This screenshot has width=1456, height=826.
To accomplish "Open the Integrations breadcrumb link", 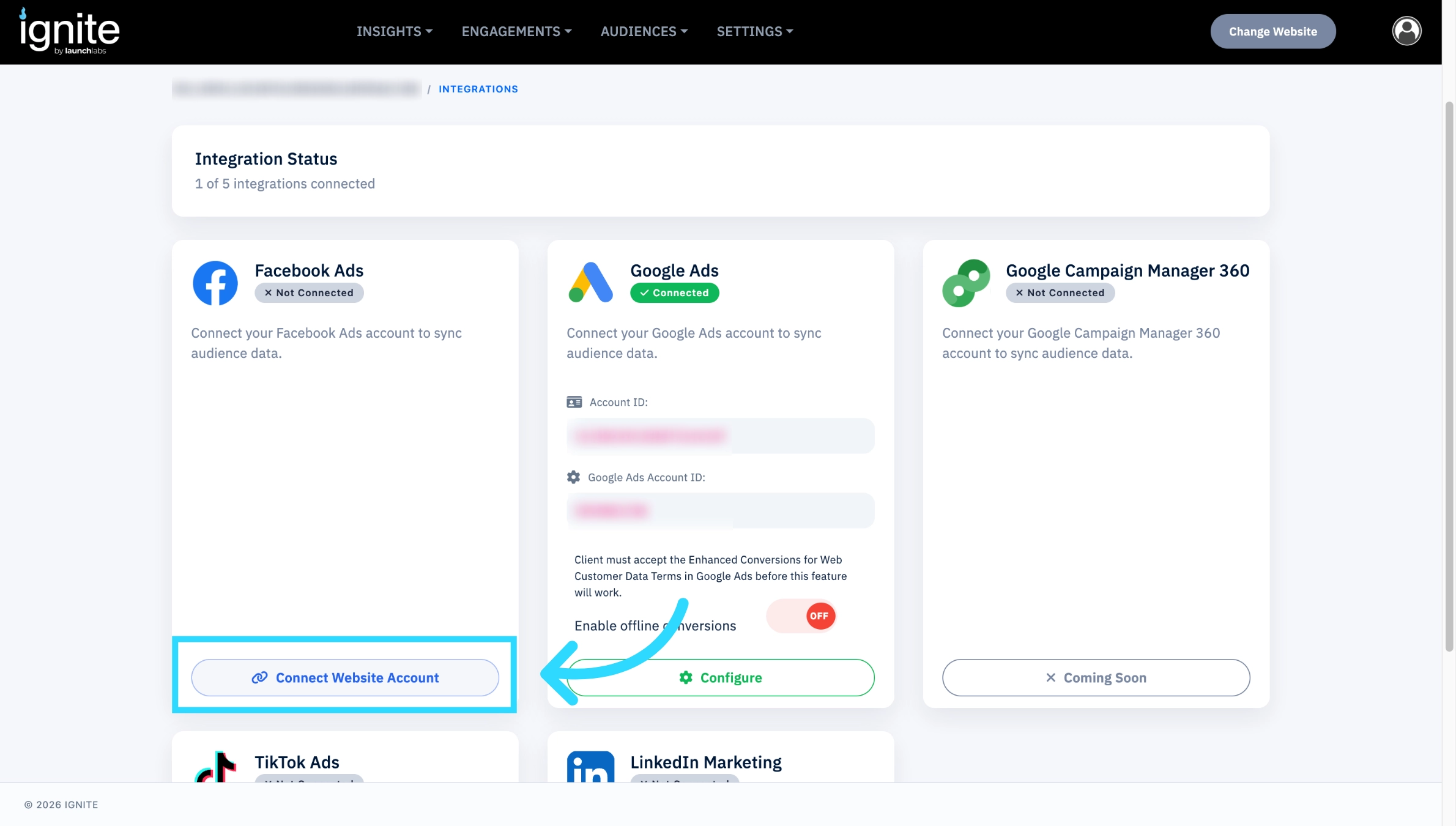I will [x=478, y=89].
